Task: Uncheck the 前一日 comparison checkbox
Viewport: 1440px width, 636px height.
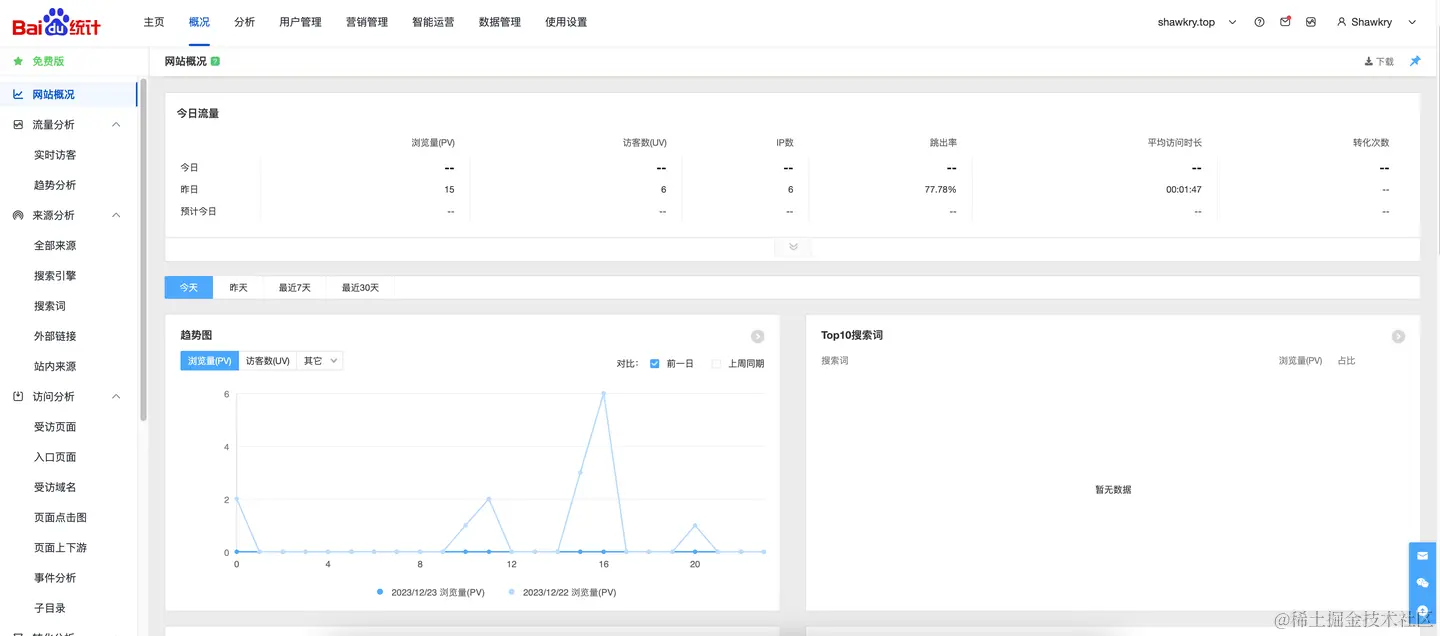Action: (x=655, y=363)
